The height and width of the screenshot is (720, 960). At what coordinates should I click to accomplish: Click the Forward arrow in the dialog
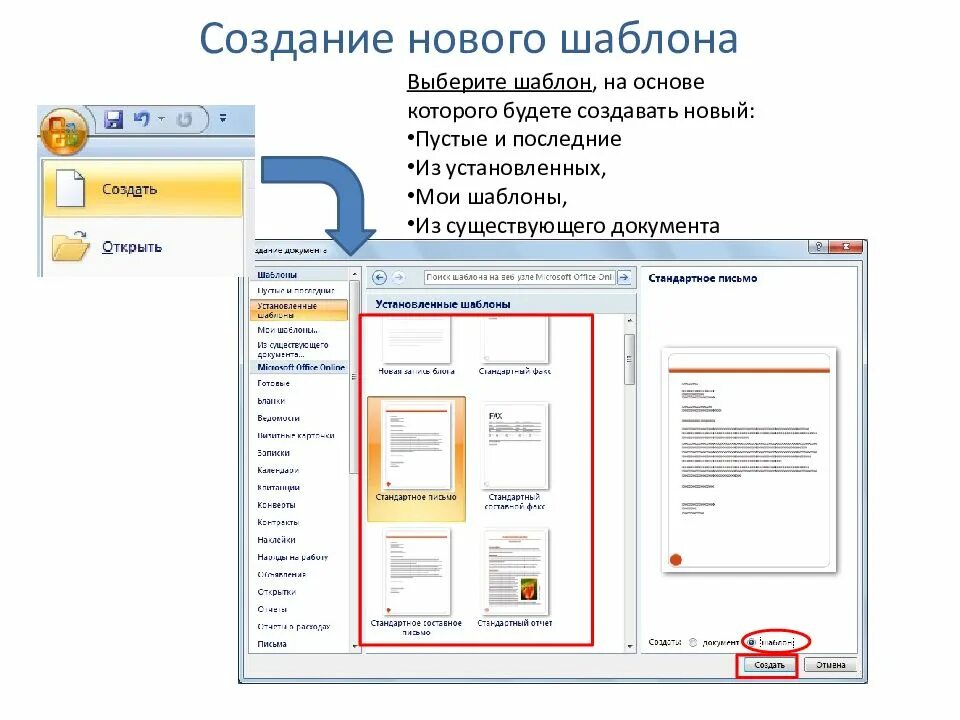399,278
